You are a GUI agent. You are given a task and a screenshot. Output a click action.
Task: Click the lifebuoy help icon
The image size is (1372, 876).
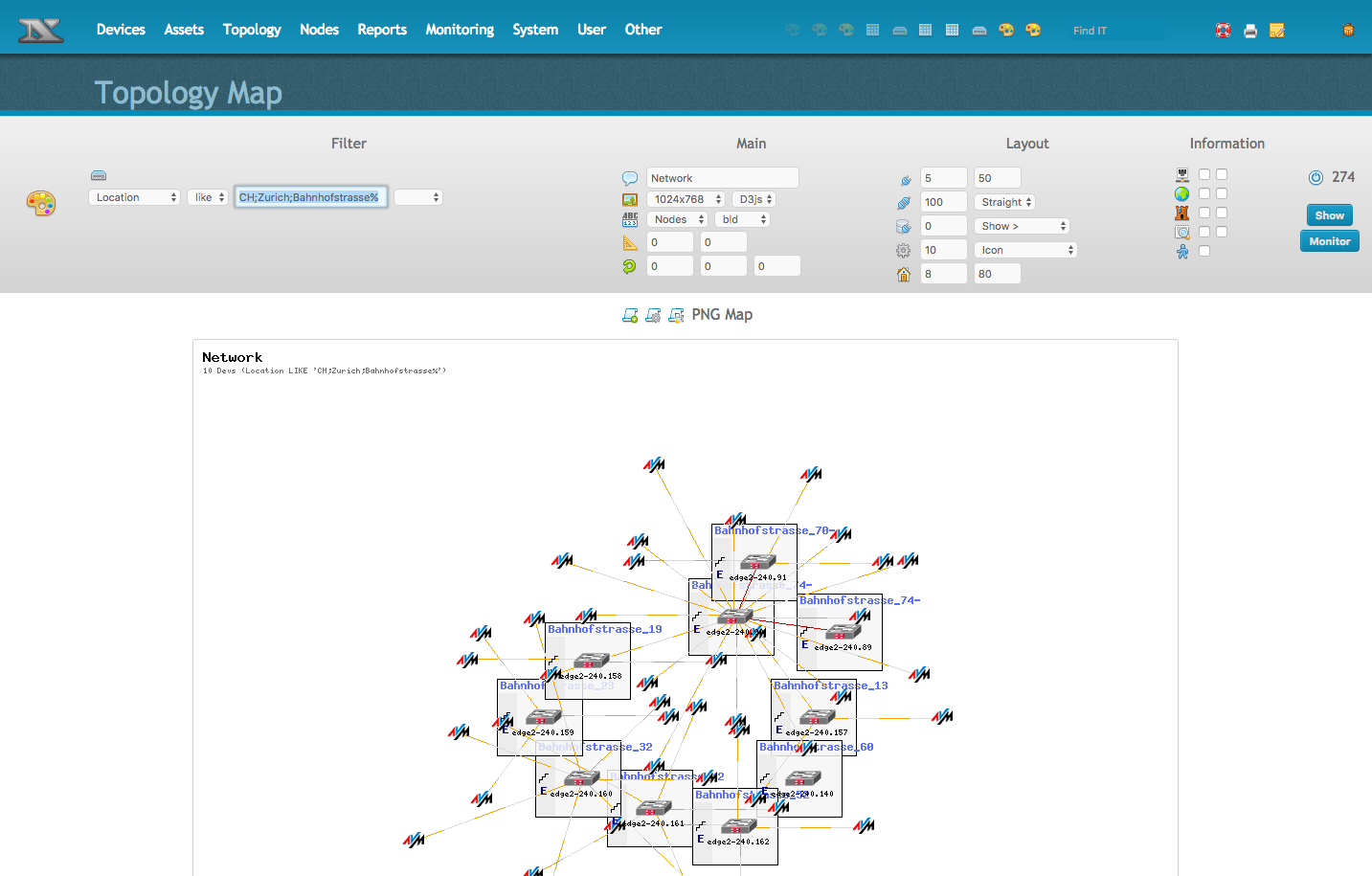coord(1223,31)
